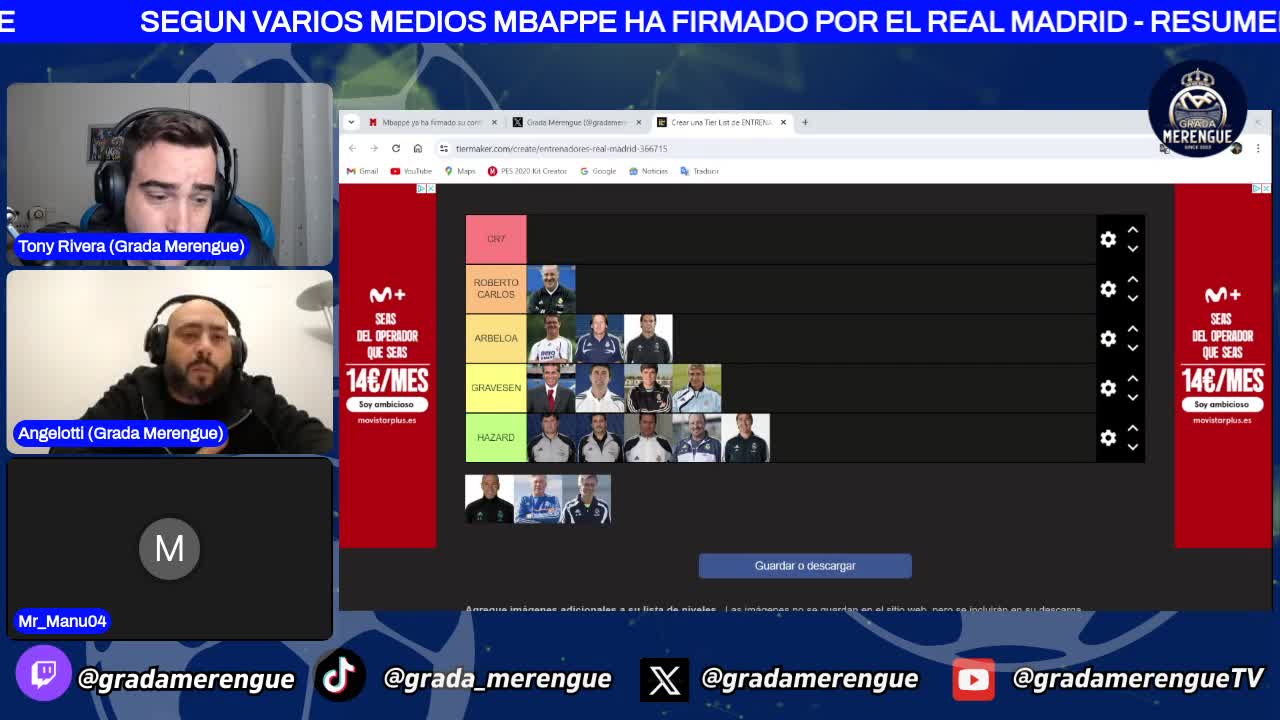
Task: Open settings gear for CR7 tier row
Action: pyautogui.click(x=1108, y=239)
